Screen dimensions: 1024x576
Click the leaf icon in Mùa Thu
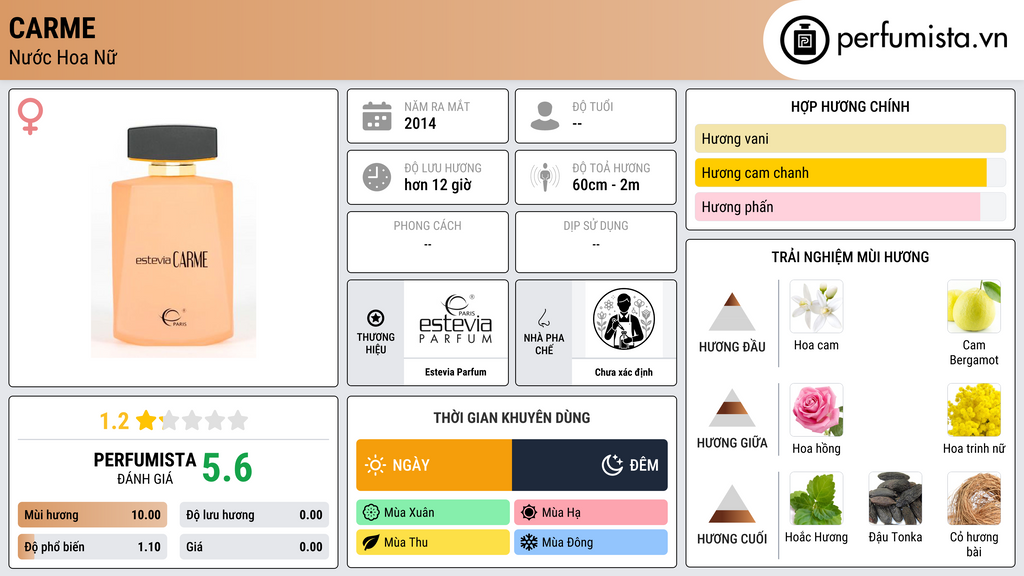click(x=371, y=542)
